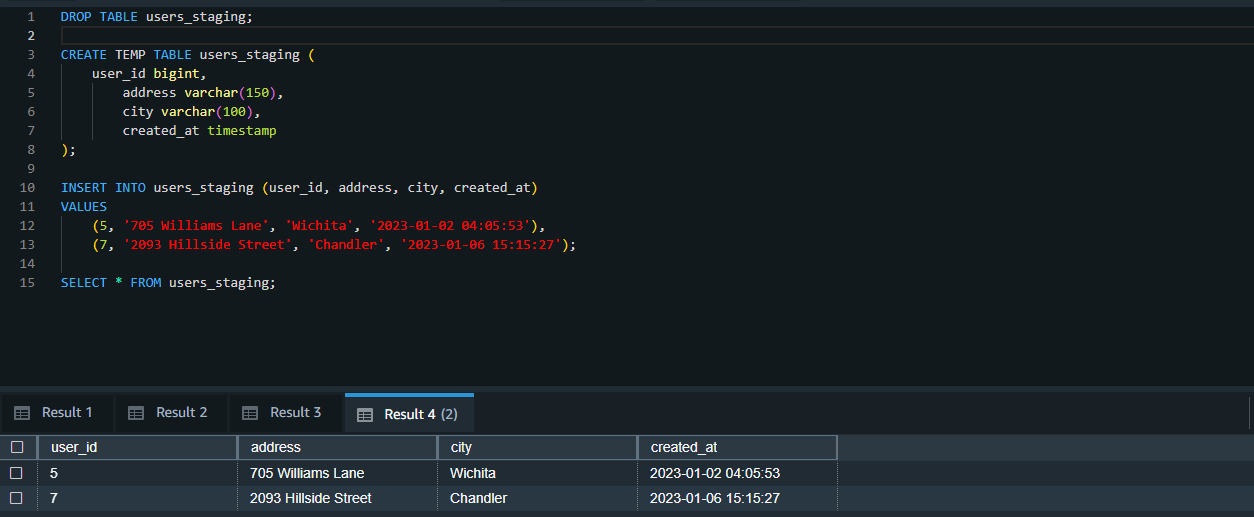
Task: Select the '2093 Hillside Street' cell
Action: [311, 498]
